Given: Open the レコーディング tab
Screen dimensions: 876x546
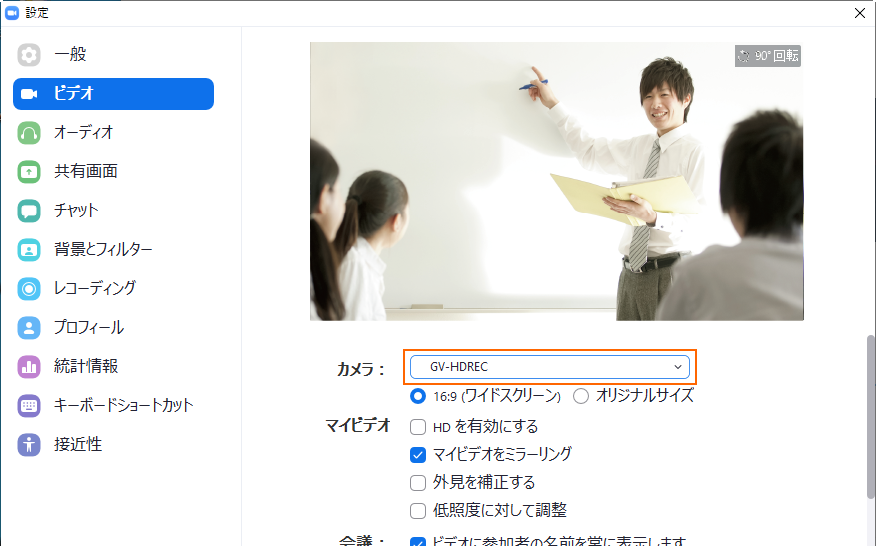Looking at the screenshot, I should 113,289.
